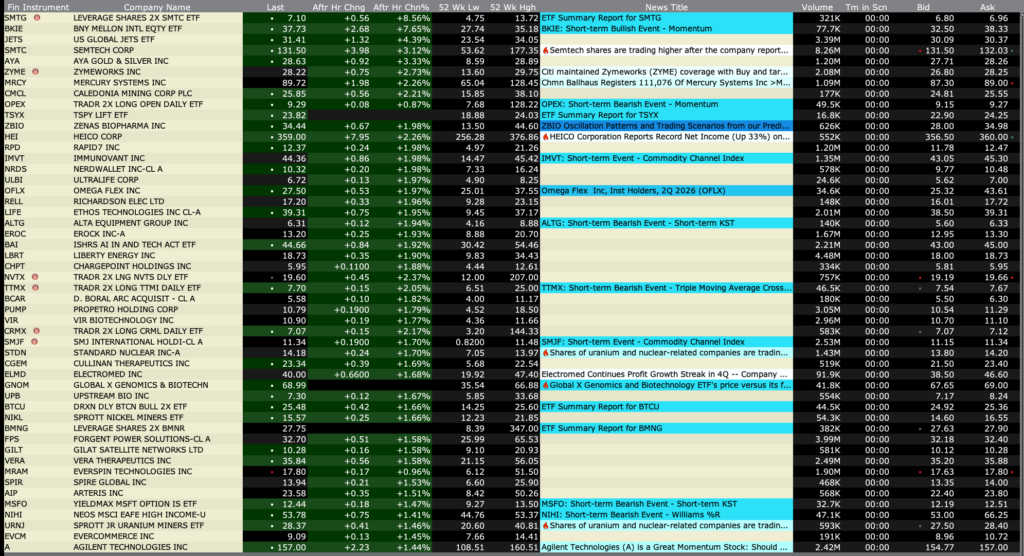Select the SMTC ticker cell
This screenshot has width=1024, height=556.
[x=16, y=50]
